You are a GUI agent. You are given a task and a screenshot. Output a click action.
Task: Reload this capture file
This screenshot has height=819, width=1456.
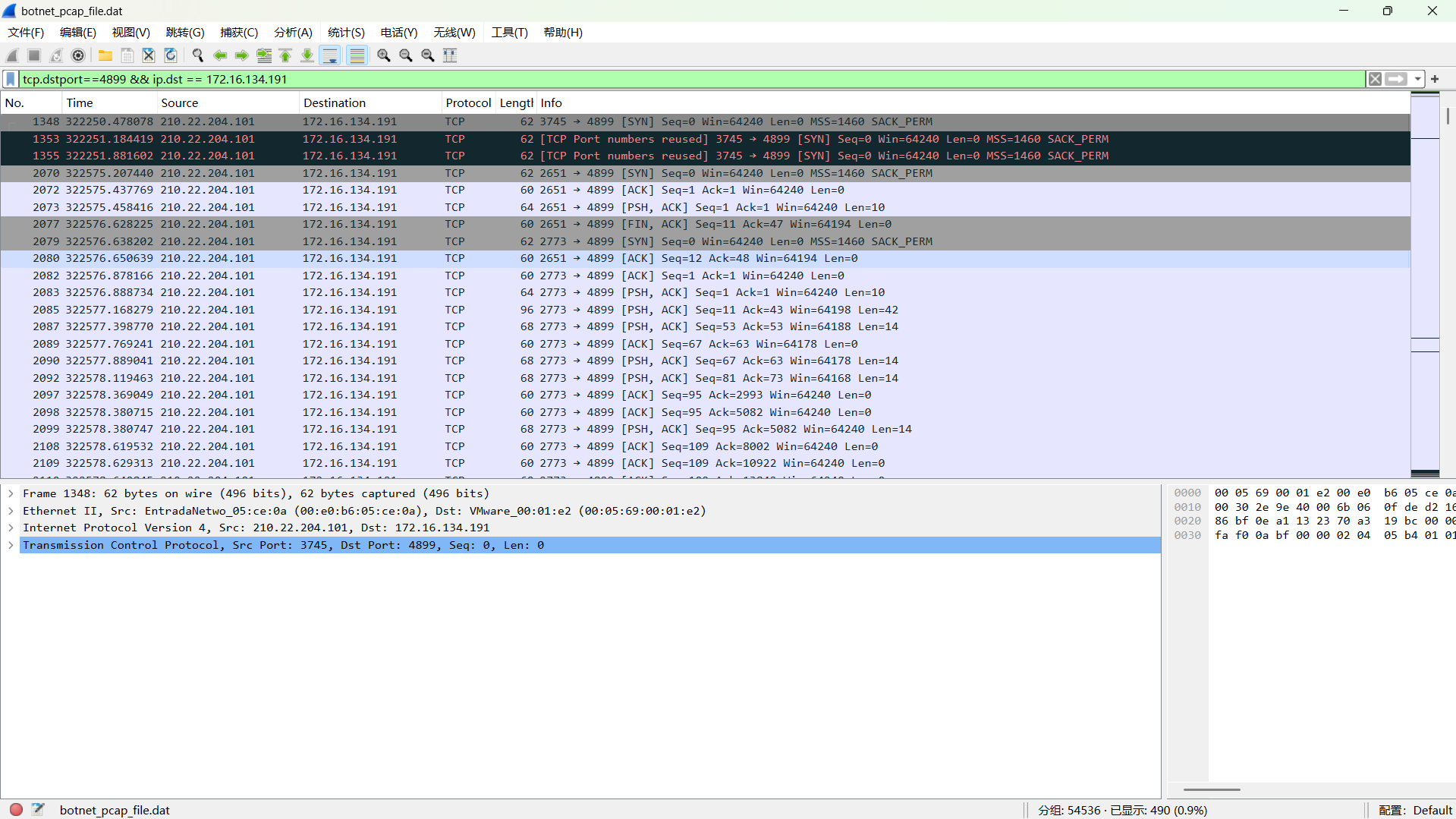click(x=171, y=55)
